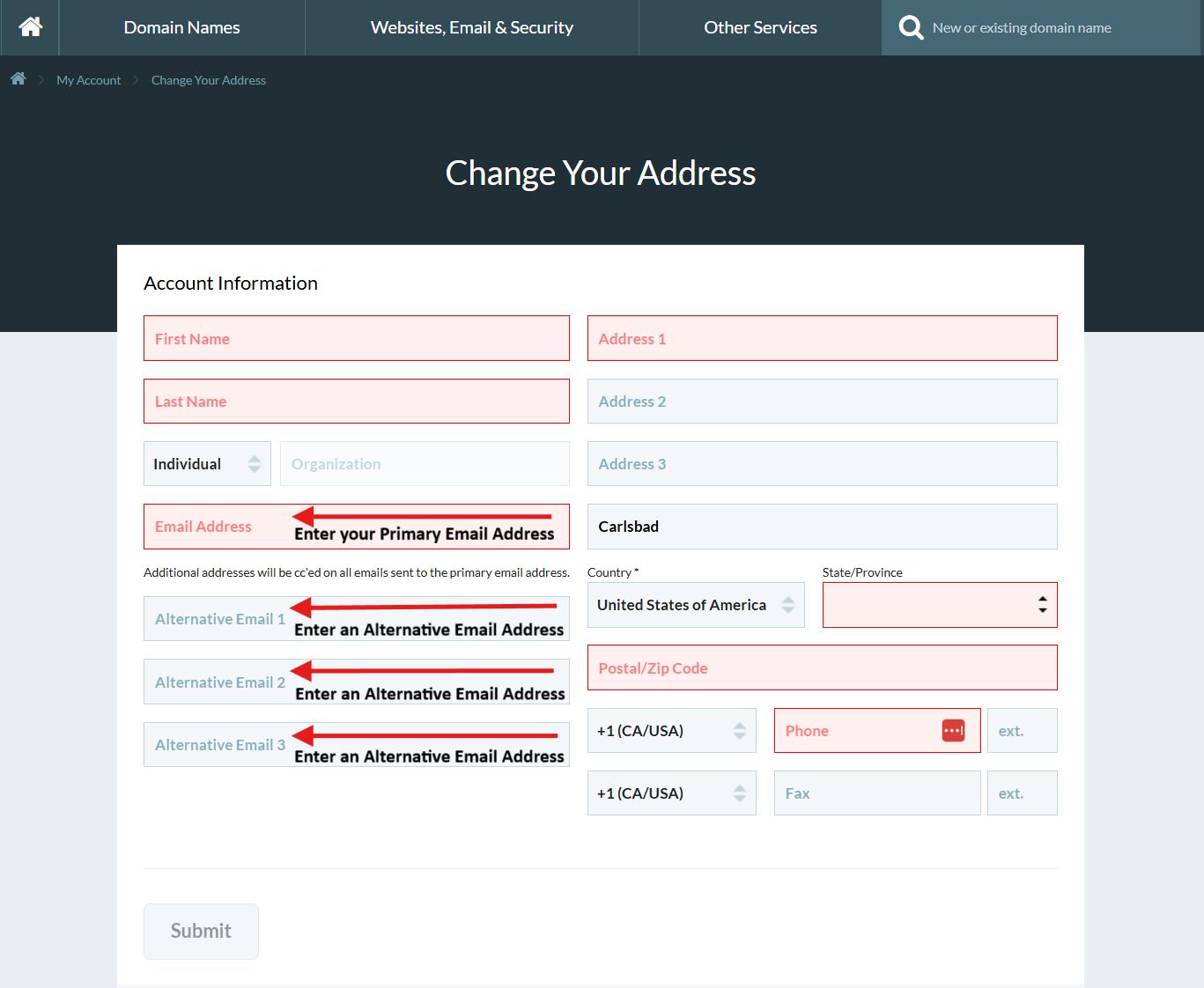This screenshot has height=988, width=1204.
Task: Open the Domain Names menu
Action: click(181, 27)
